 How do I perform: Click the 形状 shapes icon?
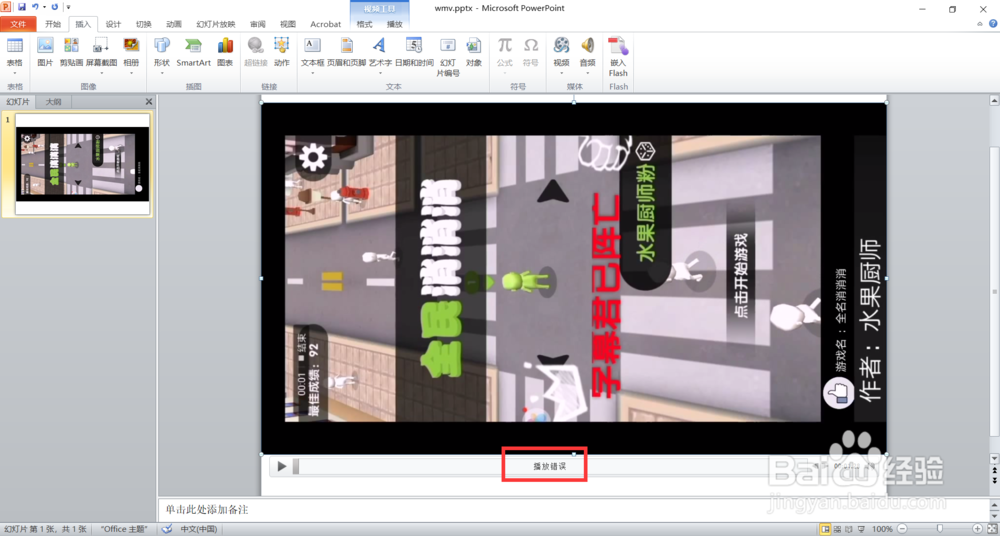click(162, 46)
